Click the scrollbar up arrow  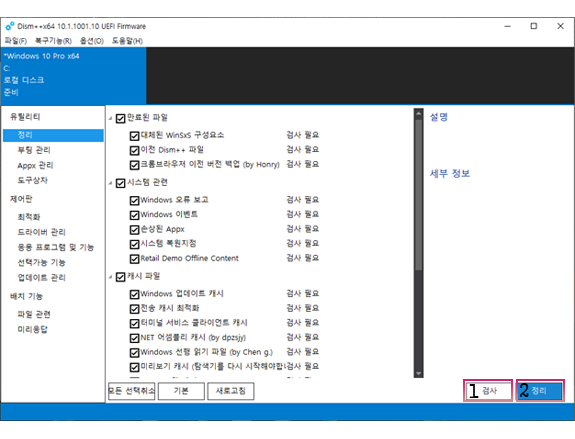tap(418, 114)
